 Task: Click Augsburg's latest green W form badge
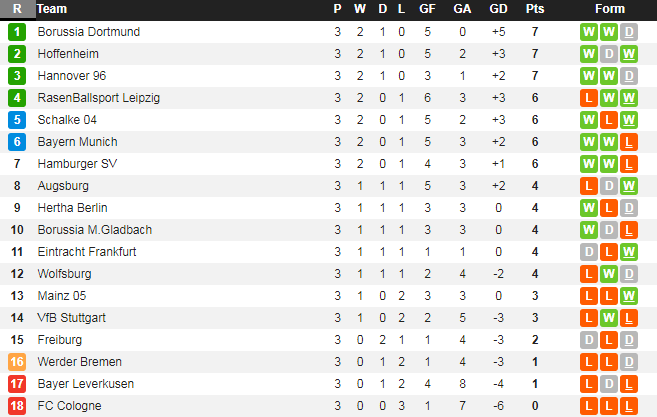629,186
